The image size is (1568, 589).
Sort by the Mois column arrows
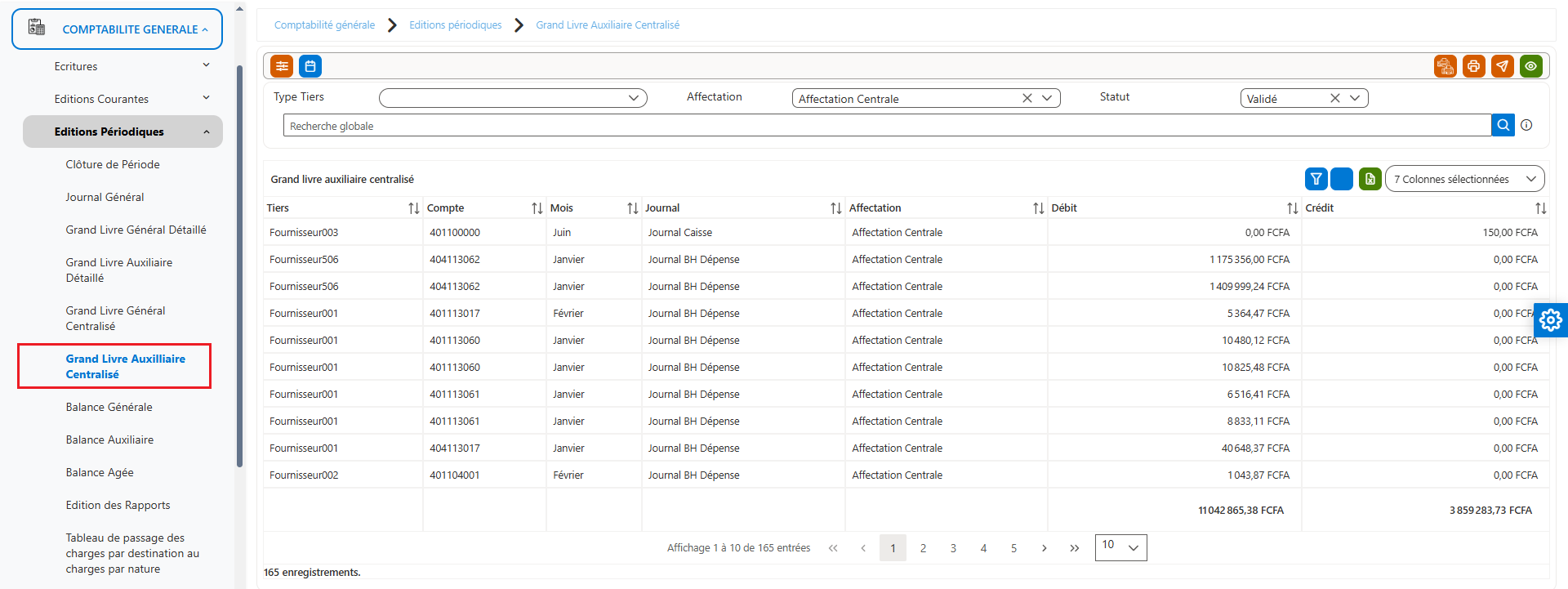(x=633, y=208)
